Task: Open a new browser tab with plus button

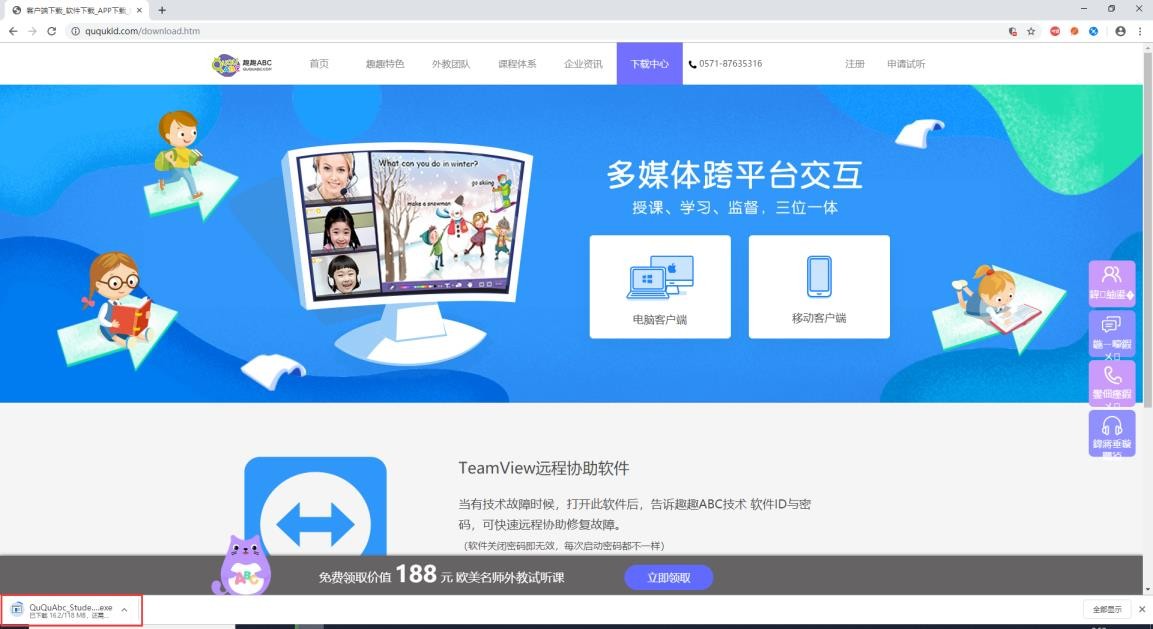Action: coord(162,10)
